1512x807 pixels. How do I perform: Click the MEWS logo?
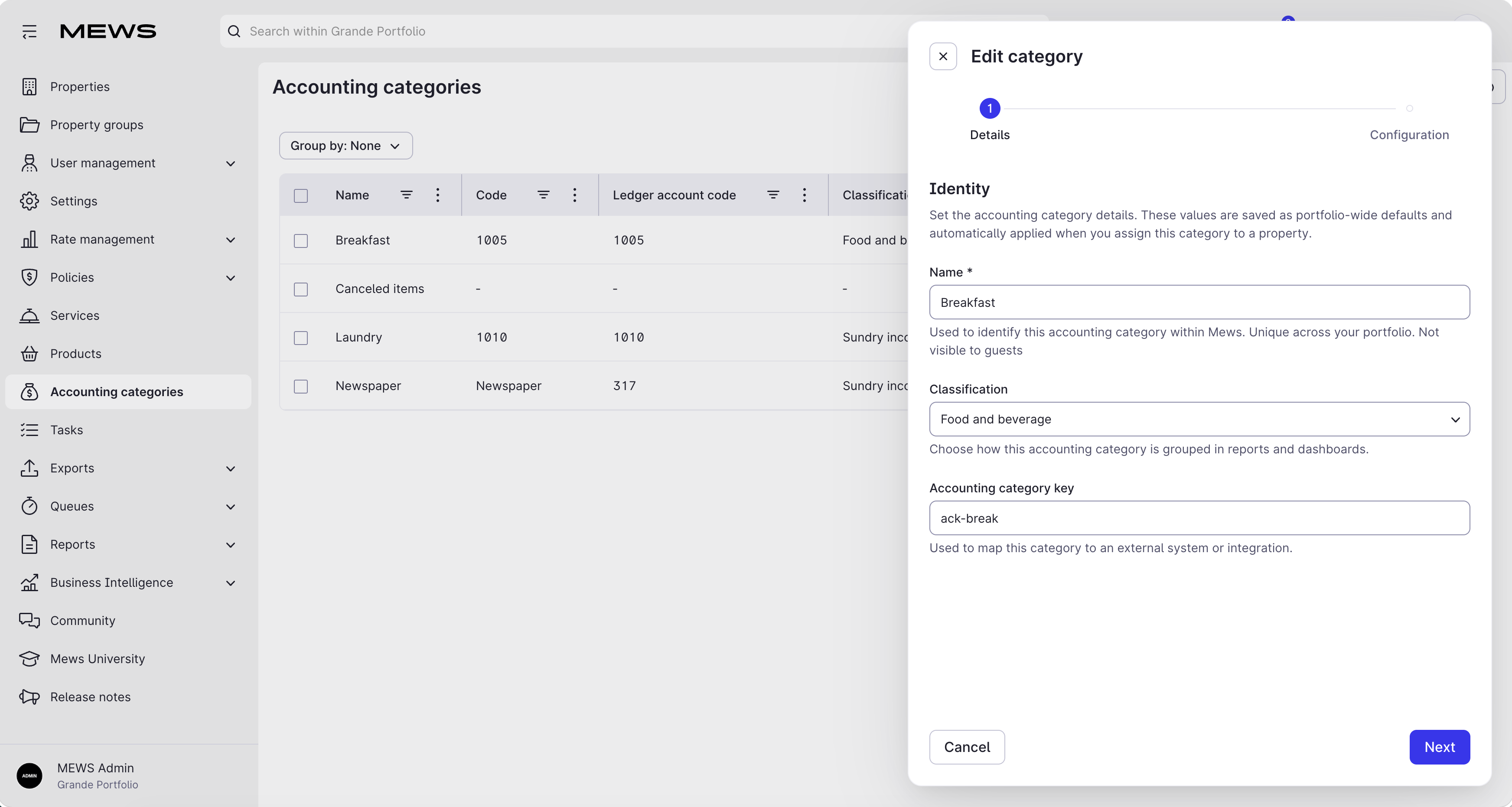108,31
